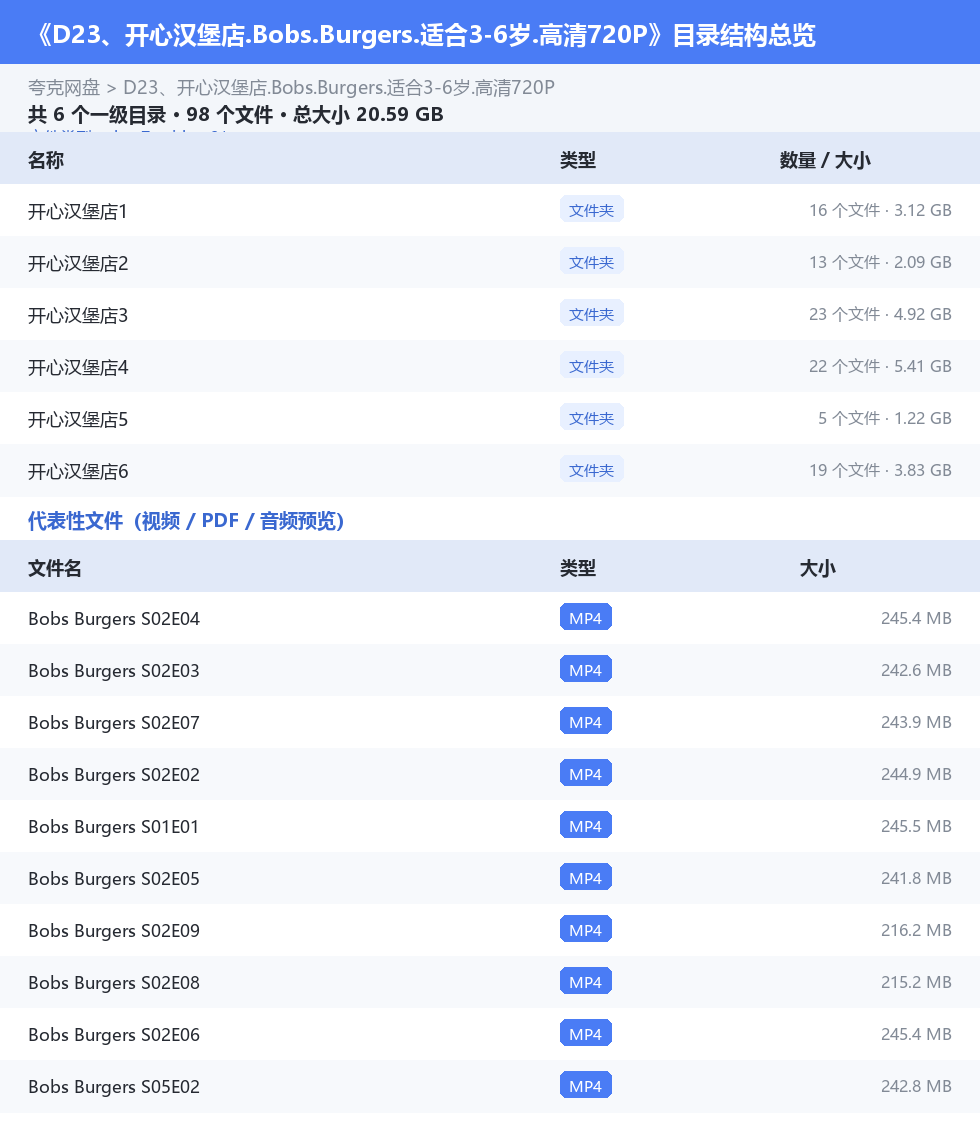Select the 19 个文件 · 3.83 GB cell
This screenshot has width=980, height=1144.
[x=880, y=470]
